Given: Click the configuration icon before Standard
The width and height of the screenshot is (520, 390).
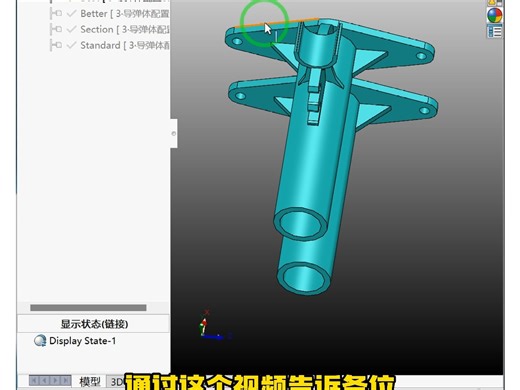Looking at the screenshot, I should click(x=56, y=45).
